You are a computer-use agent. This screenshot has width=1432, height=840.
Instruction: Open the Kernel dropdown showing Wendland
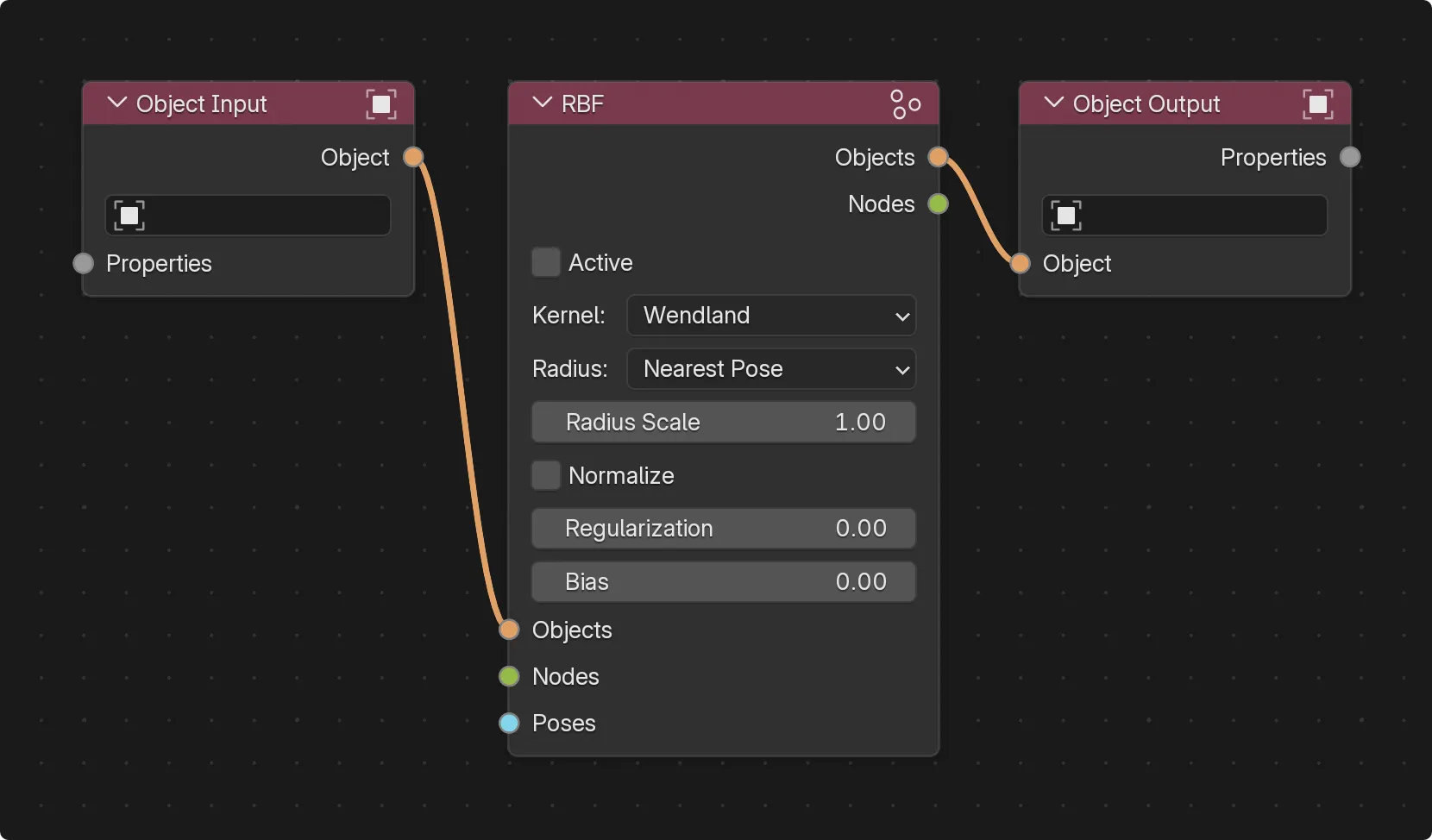click(x=771, y=316)
